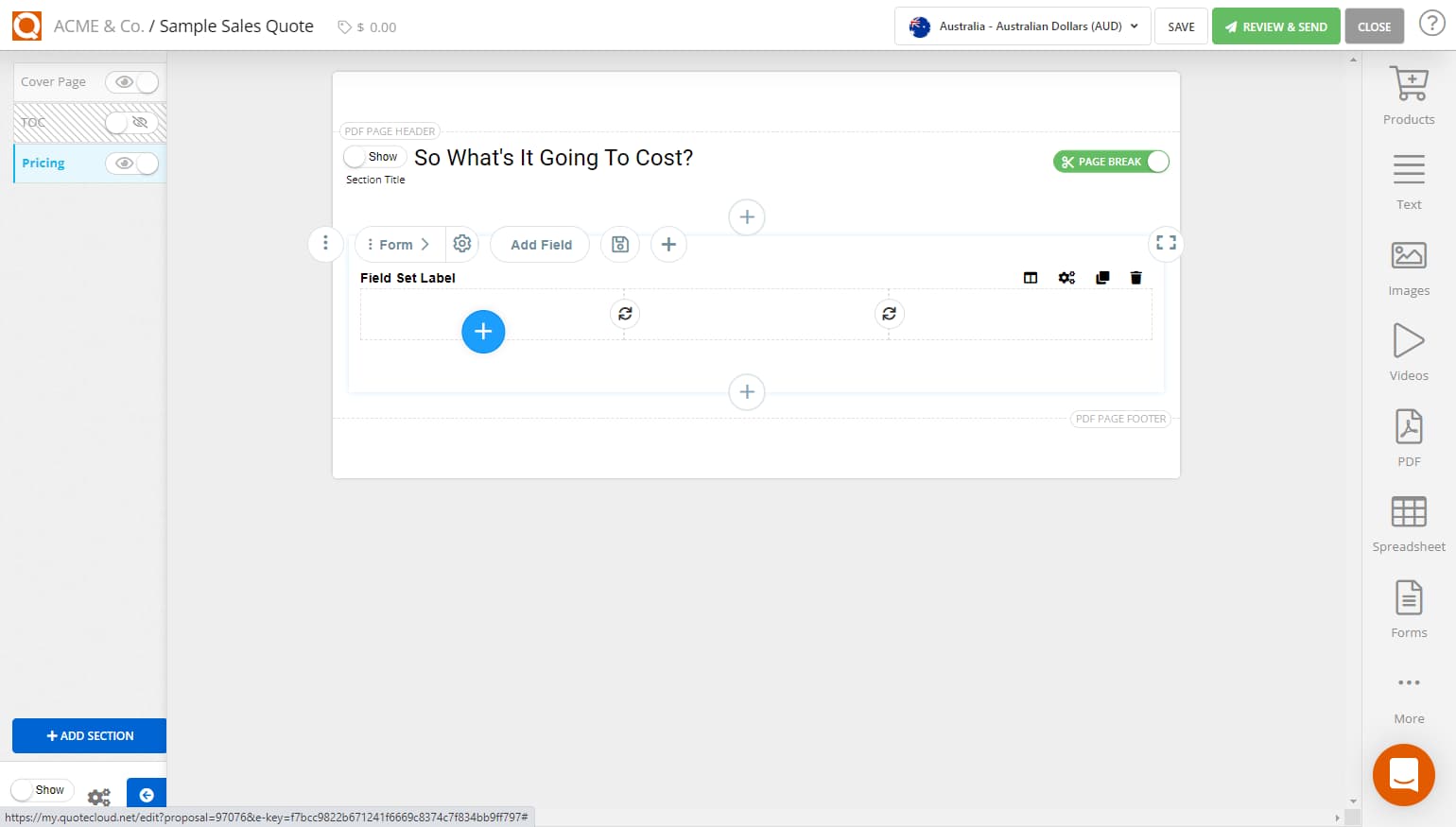The image size is (1456, 827).
Task: Select the Pricing section in the sidebar
Action: (43, 163)
